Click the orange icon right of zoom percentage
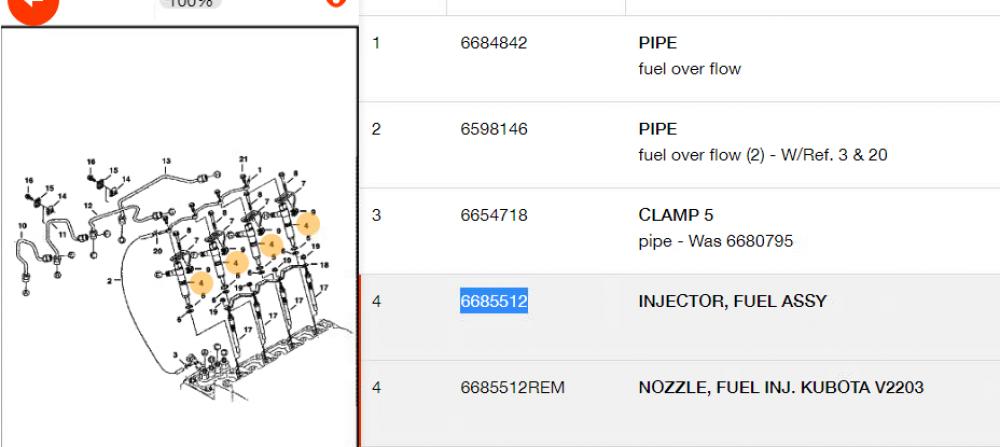This screenshot has width=1000, height=447. 337,3
